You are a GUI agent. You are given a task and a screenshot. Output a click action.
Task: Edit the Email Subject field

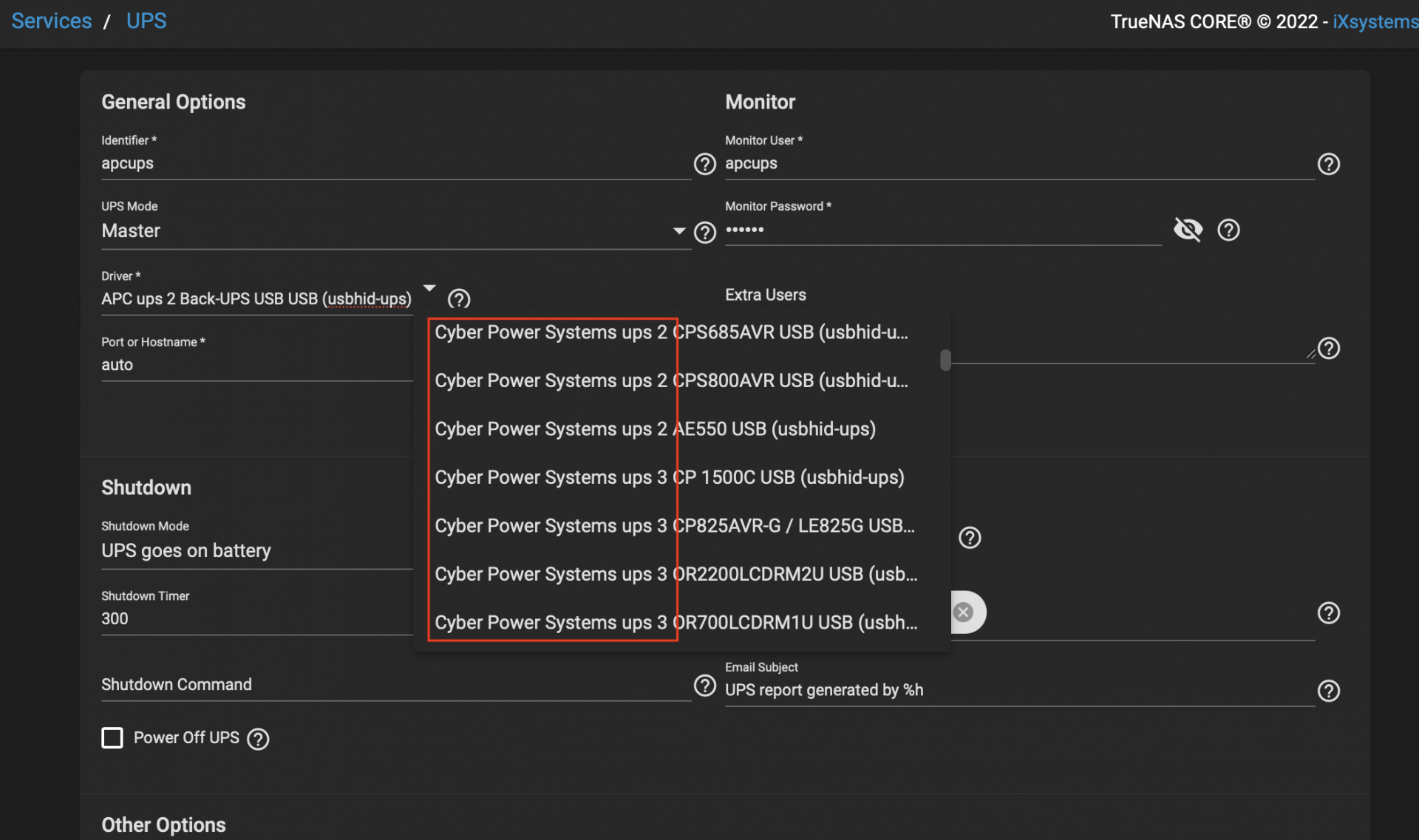coord(1019,691)
